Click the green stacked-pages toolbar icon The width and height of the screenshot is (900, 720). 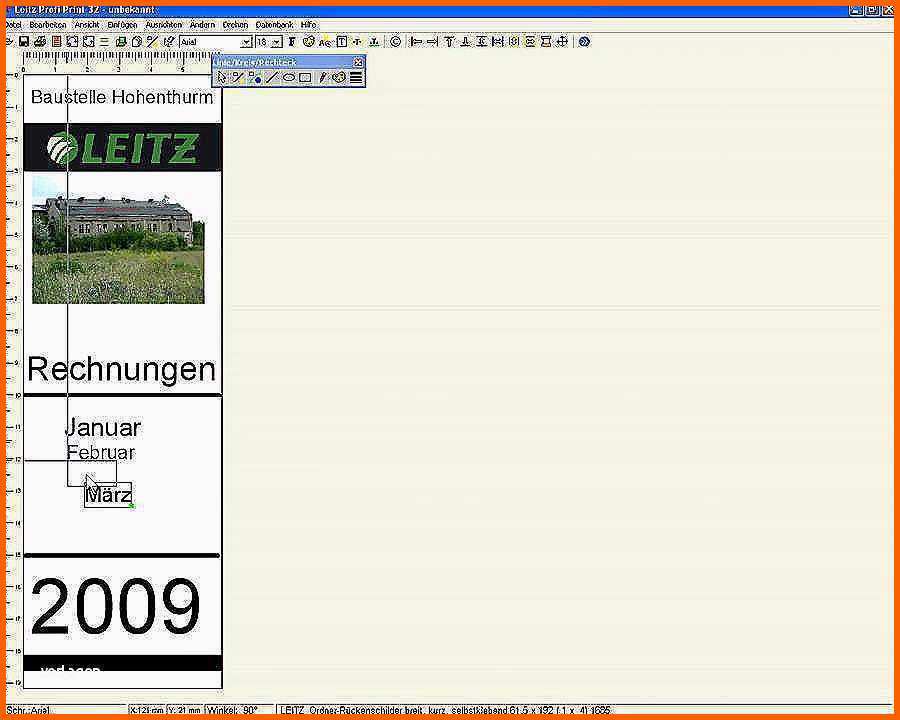coord(121,41)
